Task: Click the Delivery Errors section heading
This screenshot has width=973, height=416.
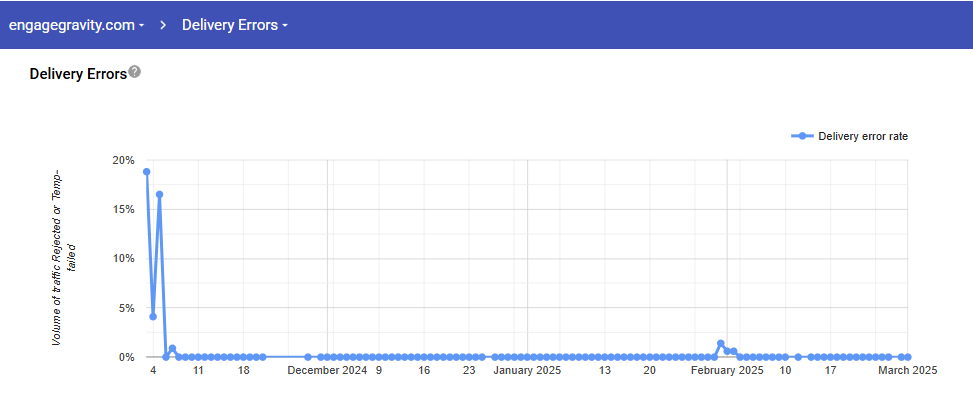Action: click(x=78, y=74)
